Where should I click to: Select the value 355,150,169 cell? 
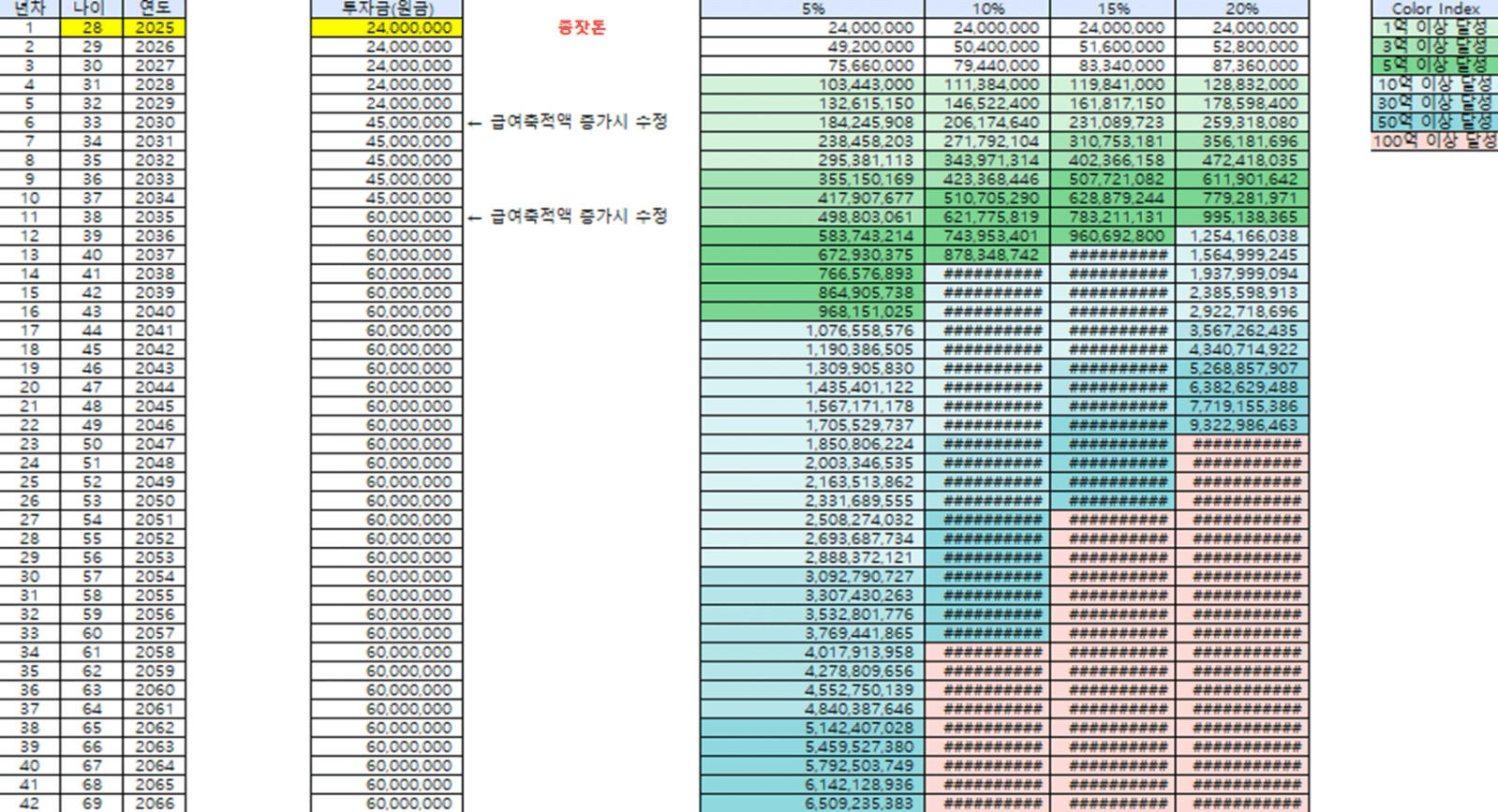click(812, 179)
